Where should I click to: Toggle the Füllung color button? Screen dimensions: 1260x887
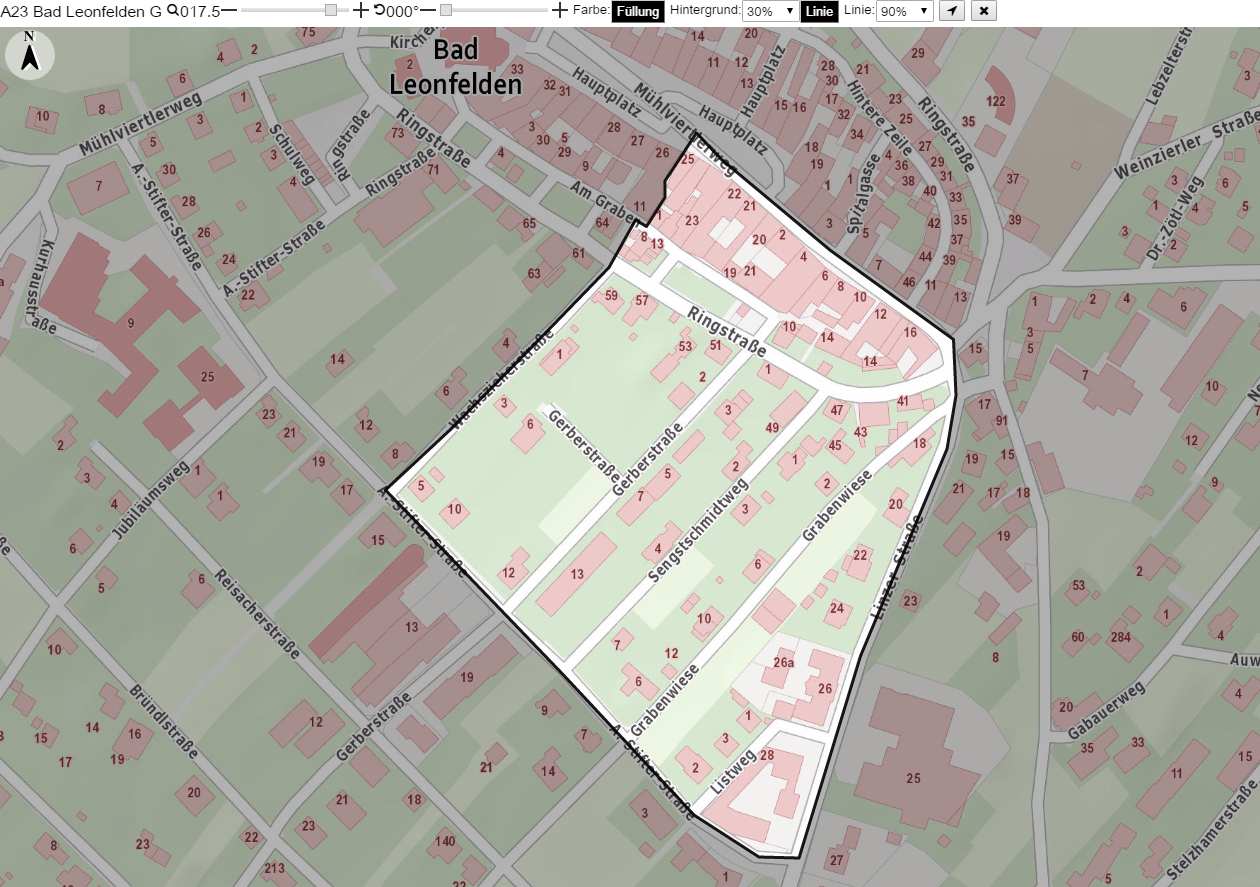pos(637,11)
